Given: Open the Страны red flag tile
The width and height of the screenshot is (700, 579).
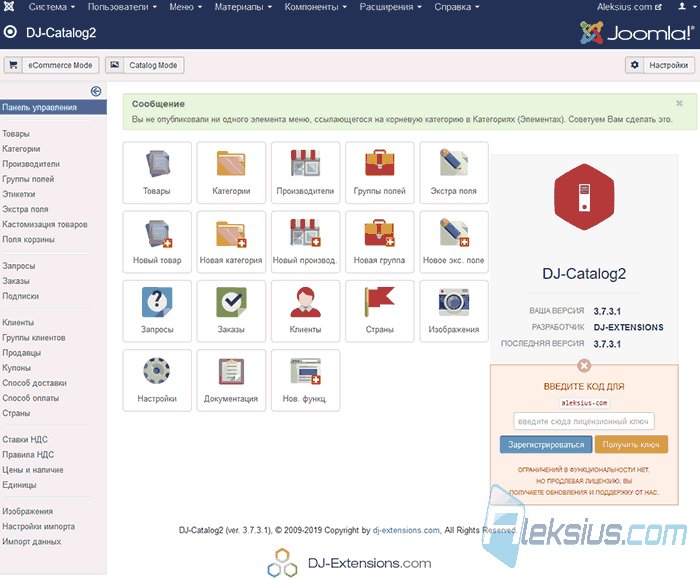Looking at the screenshot, I should pos(379,311).
